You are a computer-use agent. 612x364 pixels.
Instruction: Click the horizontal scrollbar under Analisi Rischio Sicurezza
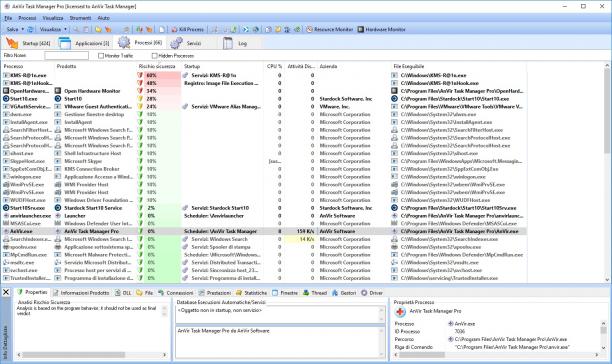tap(91, 355)
